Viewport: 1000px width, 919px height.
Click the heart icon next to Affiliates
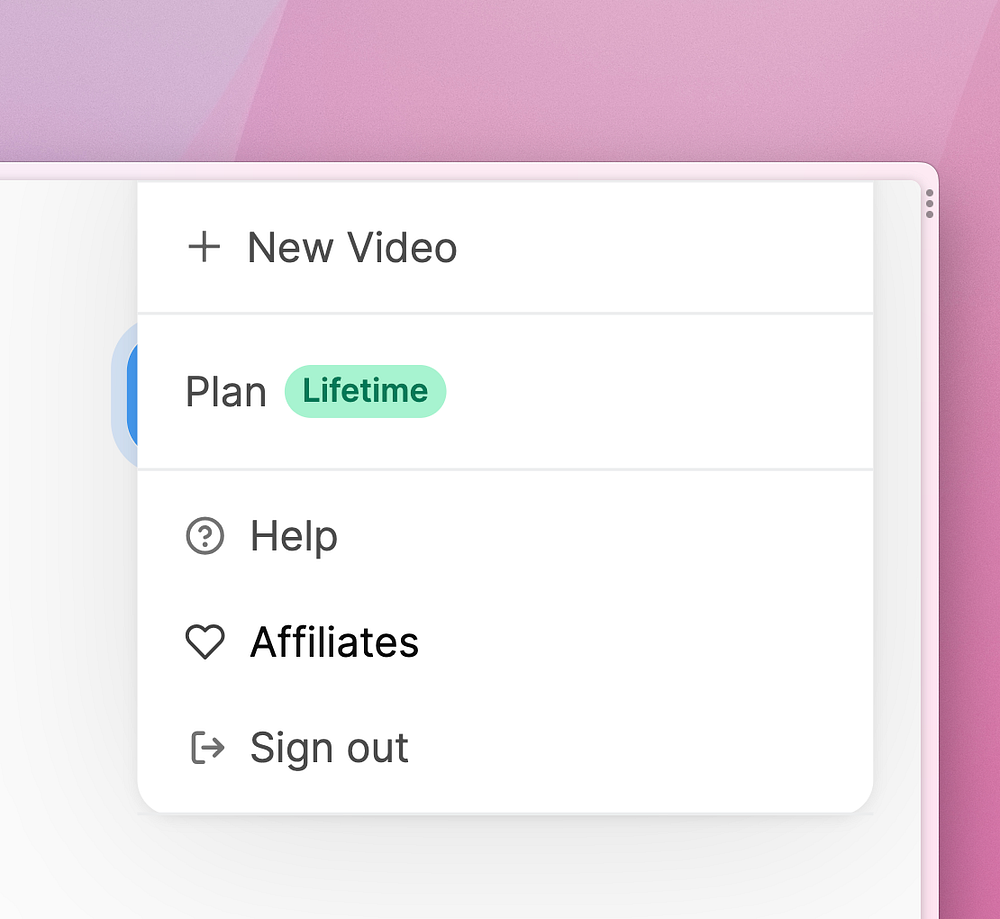(205, 642)
